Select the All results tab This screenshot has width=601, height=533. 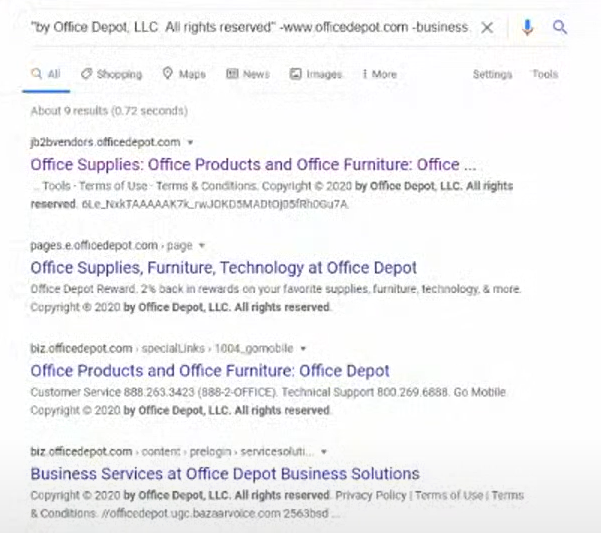pyautogui.click(x=46, y=74)
